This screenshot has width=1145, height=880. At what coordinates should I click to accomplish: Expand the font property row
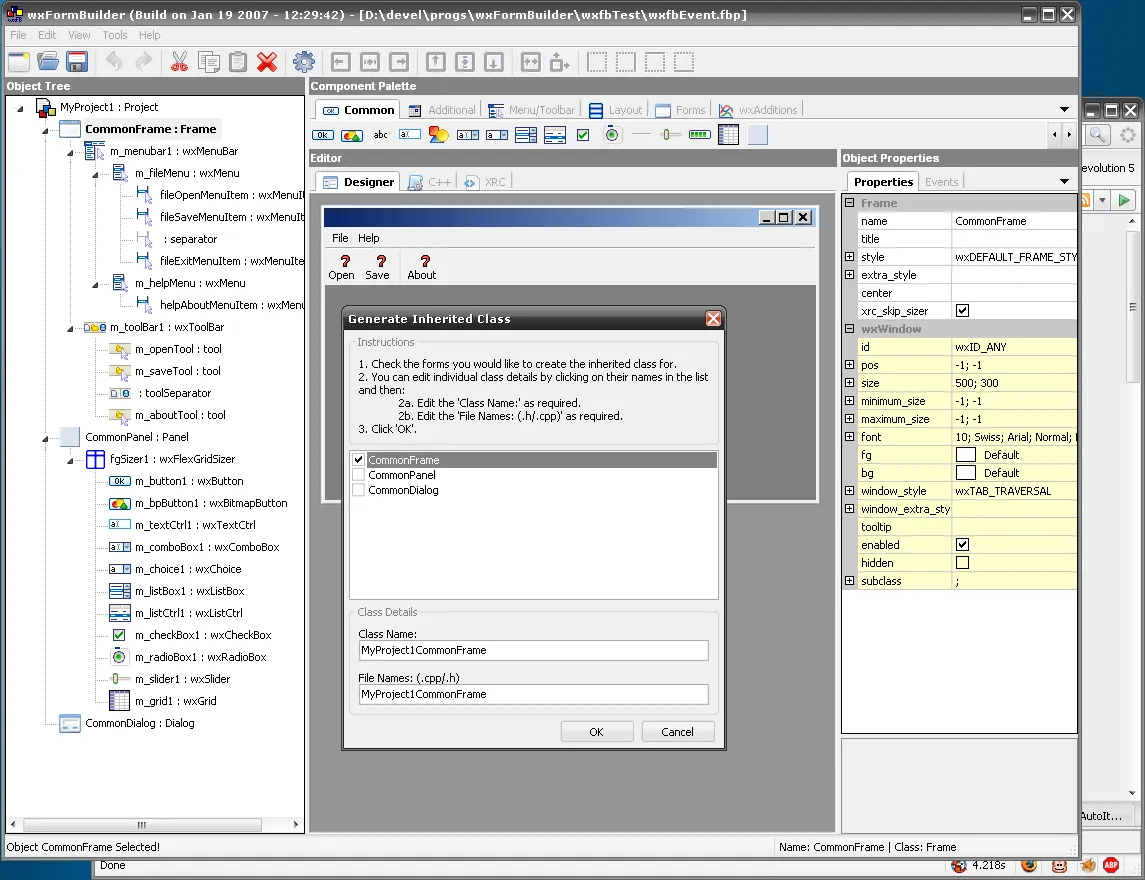pyautogui.click(x=849, y=437)
